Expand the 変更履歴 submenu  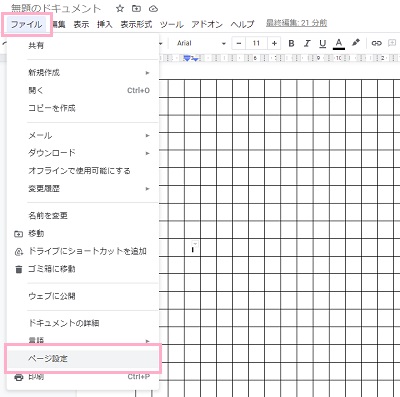coord(83,189)
